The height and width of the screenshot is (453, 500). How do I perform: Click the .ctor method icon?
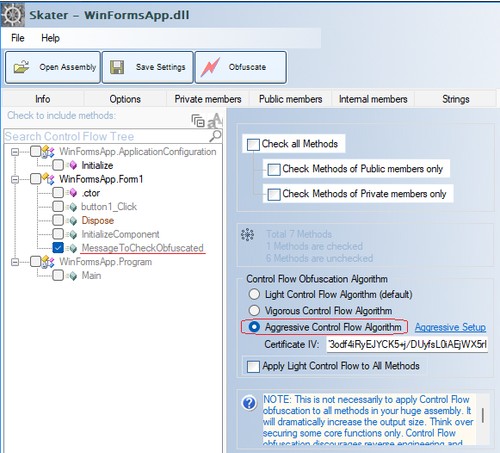point(71,193)
